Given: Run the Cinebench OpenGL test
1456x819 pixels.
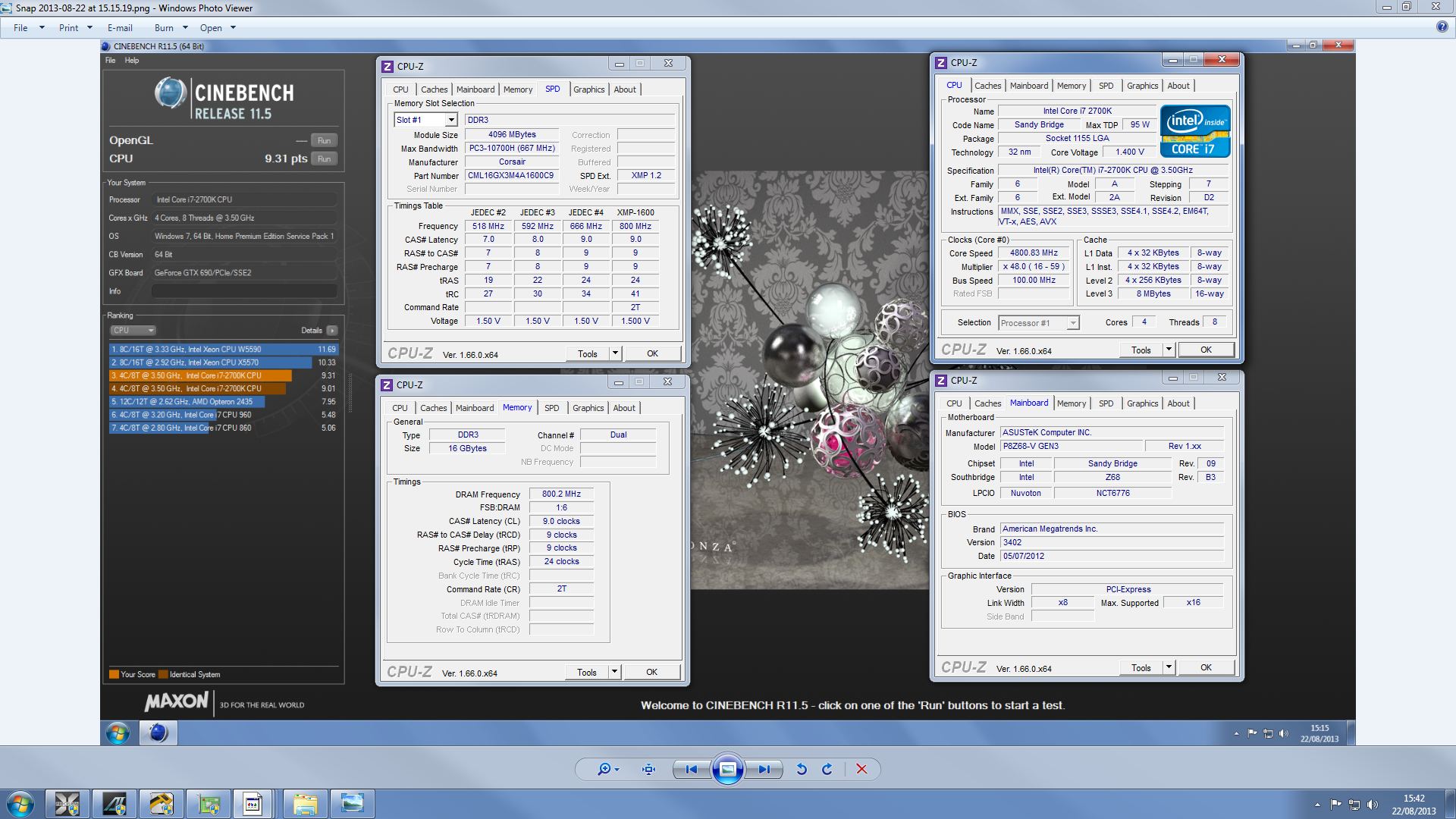Looking at the screenshot, I should [x=324, y=140].
